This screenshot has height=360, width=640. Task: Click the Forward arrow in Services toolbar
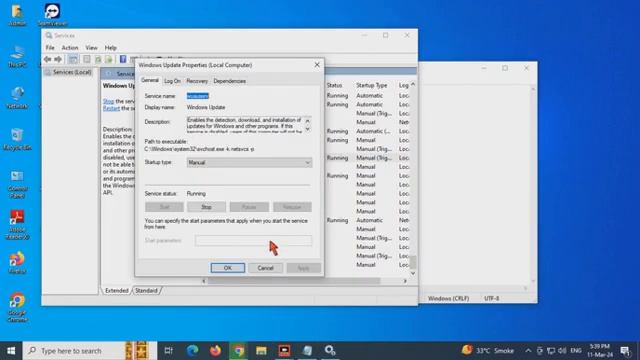(58, 59)
